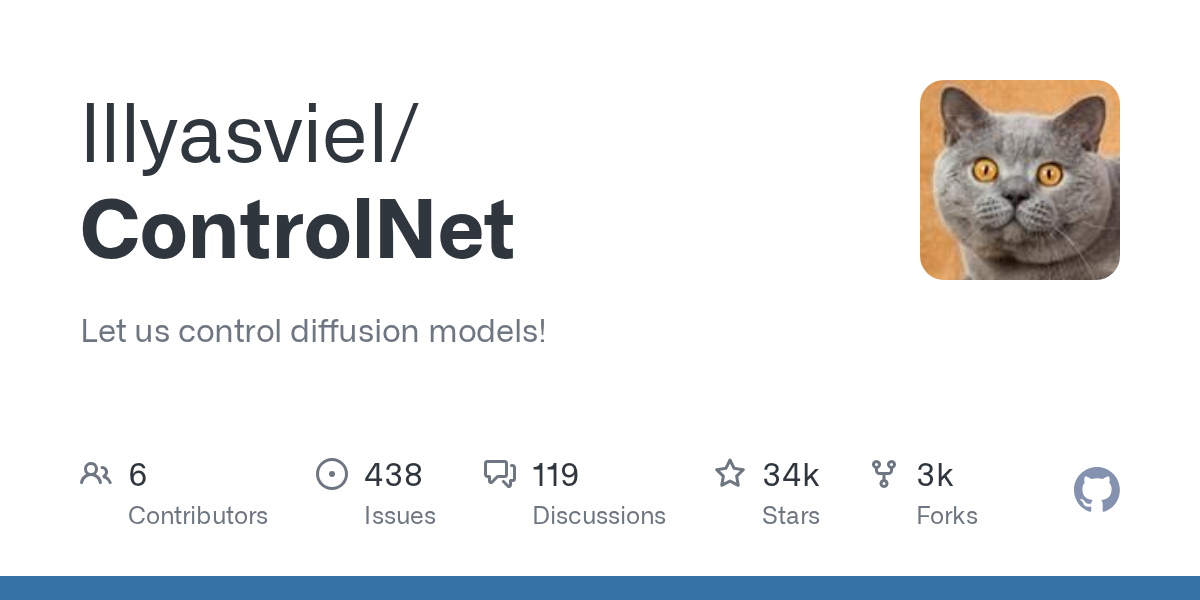
Task: Click the 119 discussions count
Action: pyautogui.click(x=555, y=475)
